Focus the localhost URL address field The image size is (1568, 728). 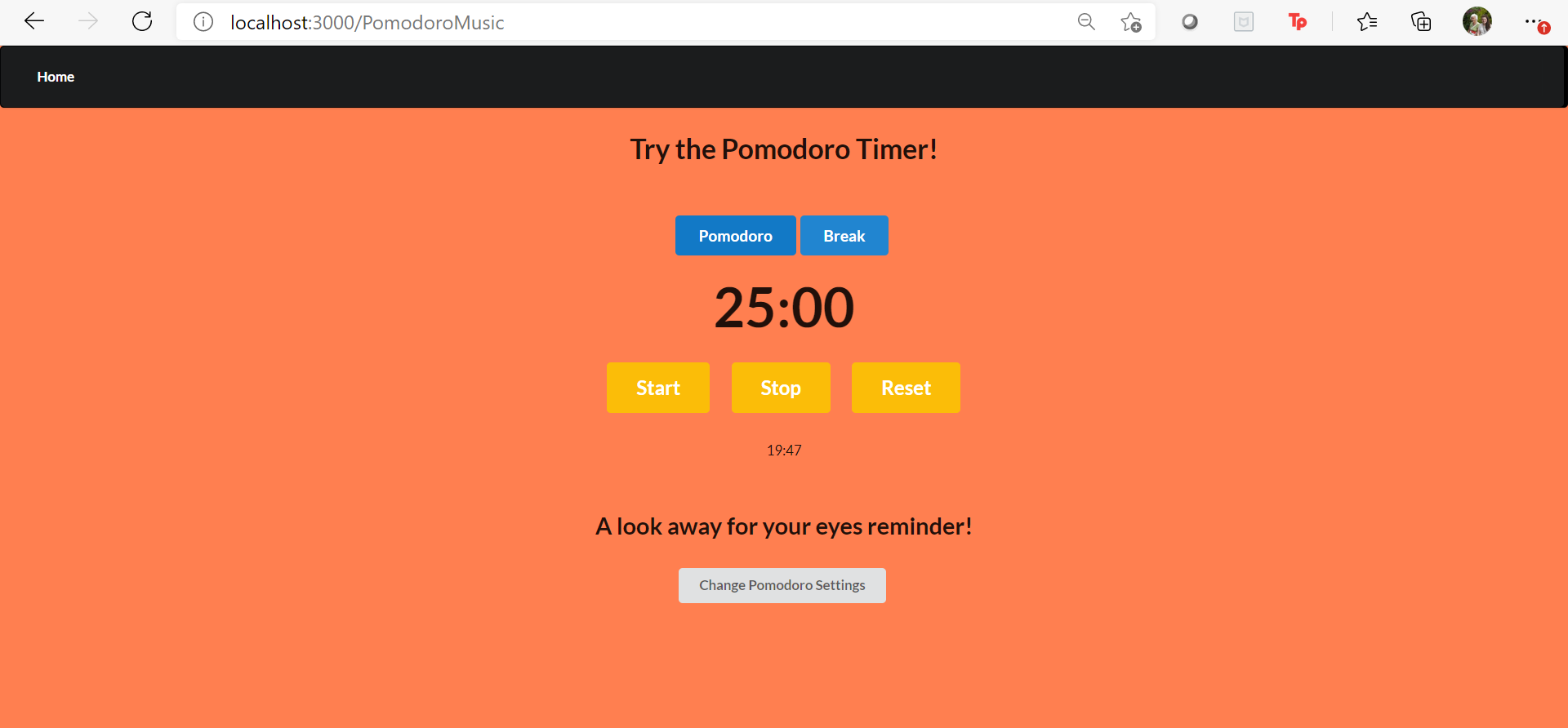click(637, 22)
